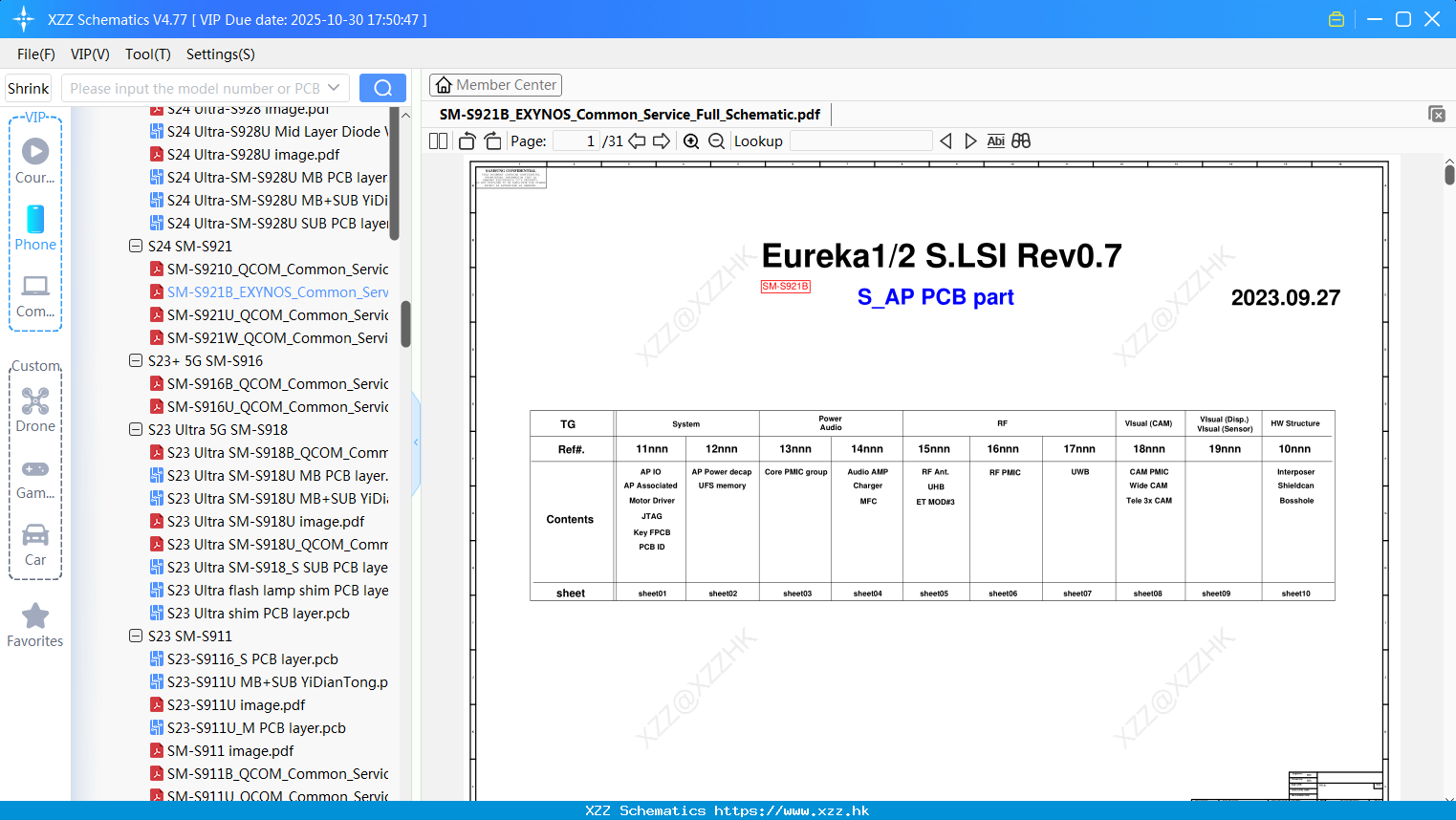Find previous lookup result triangle
1456x820 pixels.
(945, 140)
